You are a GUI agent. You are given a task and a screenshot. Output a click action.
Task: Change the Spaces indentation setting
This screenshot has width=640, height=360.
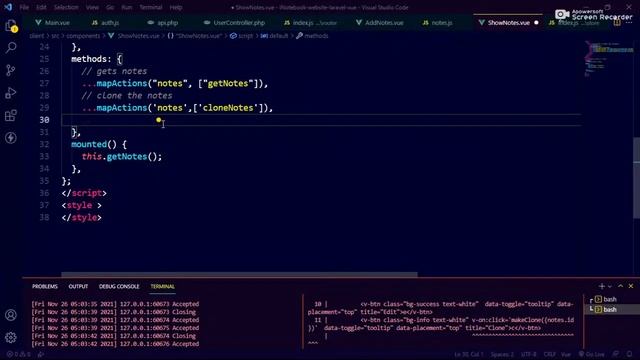click(502, 354)
